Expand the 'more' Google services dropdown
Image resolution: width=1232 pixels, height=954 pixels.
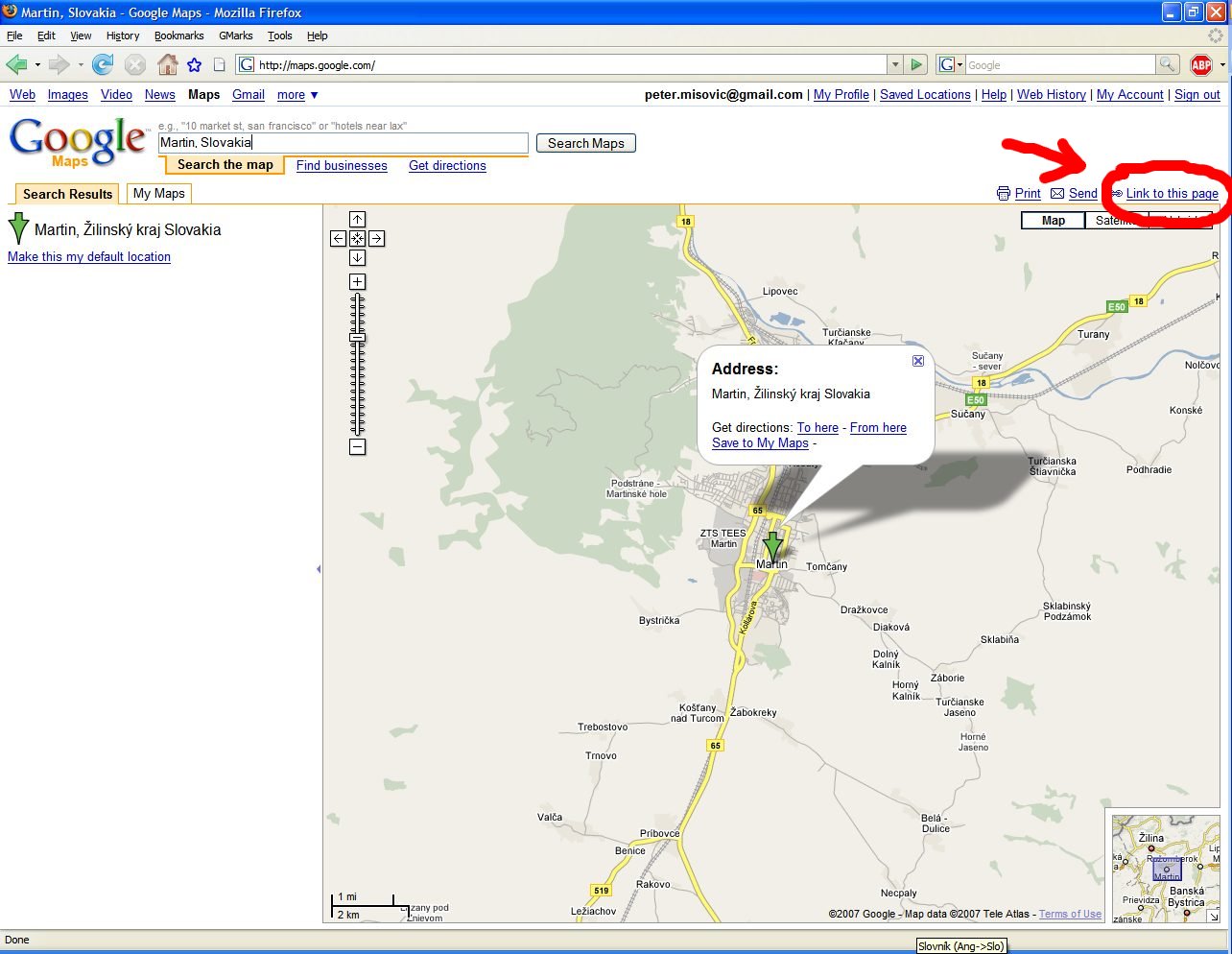click(297, 95)
